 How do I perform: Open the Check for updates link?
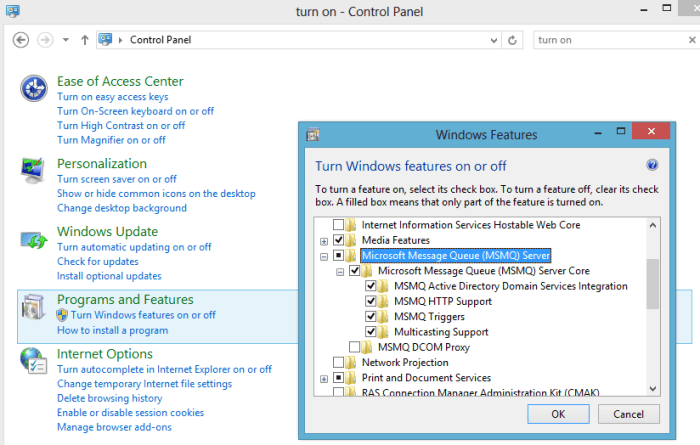(x=99, y=262)
